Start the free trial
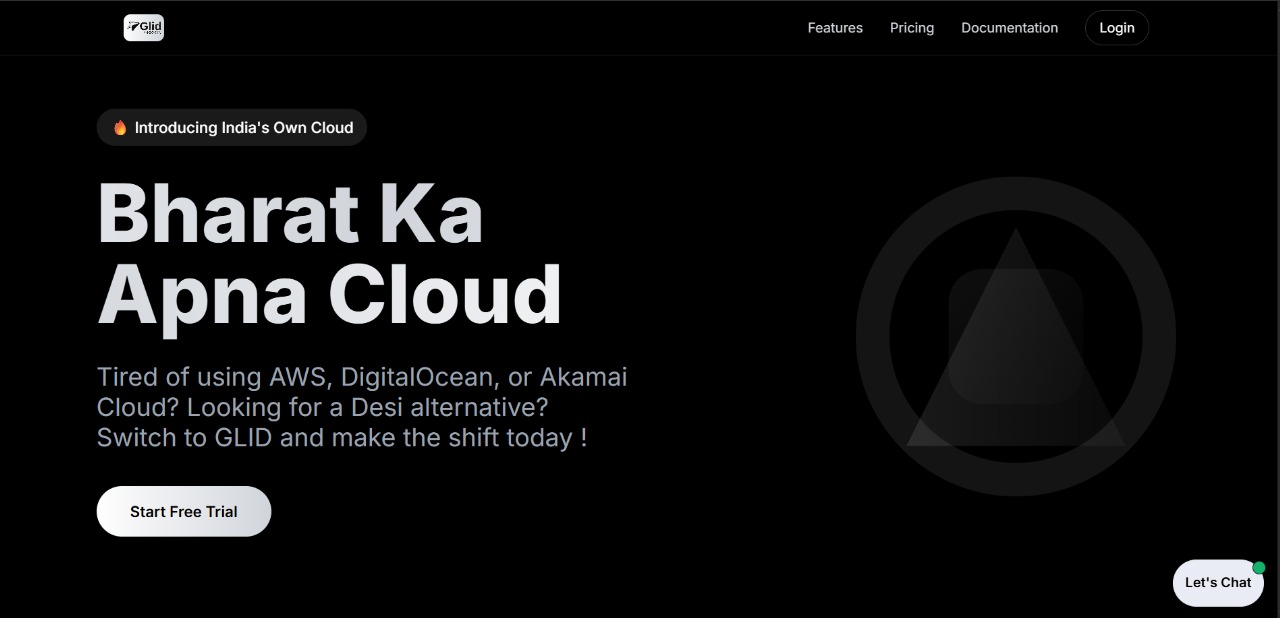The image size is (1280, 618). click(184, 511)
